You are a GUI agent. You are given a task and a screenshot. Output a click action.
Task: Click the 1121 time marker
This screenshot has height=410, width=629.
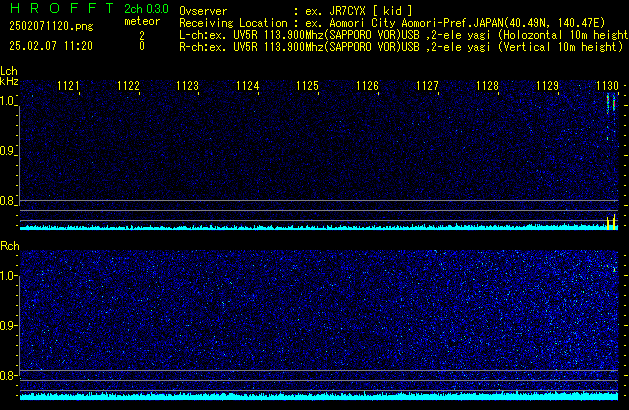pyautogui.click(x=68, y=86)
